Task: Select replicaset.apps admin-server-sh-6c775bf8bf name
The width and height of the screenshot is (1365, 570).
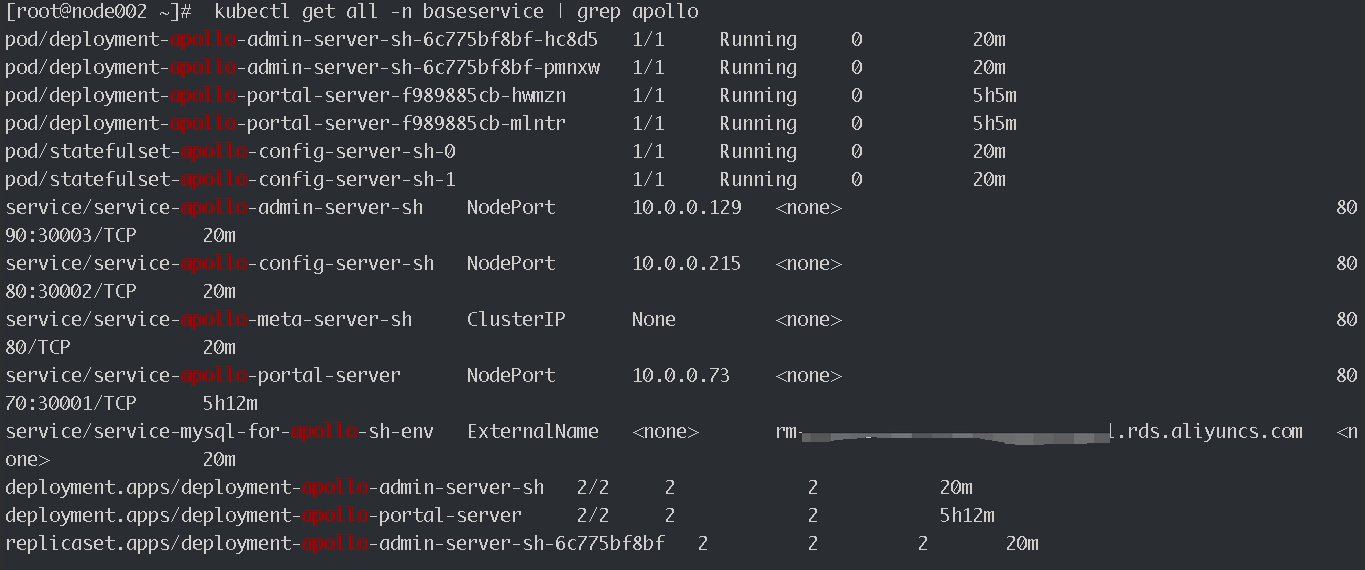Action: point(335,544)
